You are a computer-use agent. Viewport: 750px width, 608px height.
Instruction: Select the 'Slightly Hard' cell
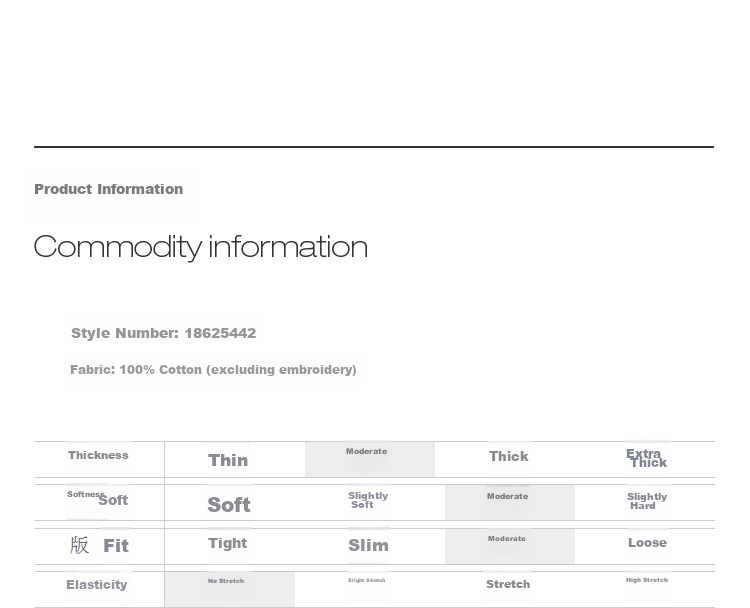647,501
